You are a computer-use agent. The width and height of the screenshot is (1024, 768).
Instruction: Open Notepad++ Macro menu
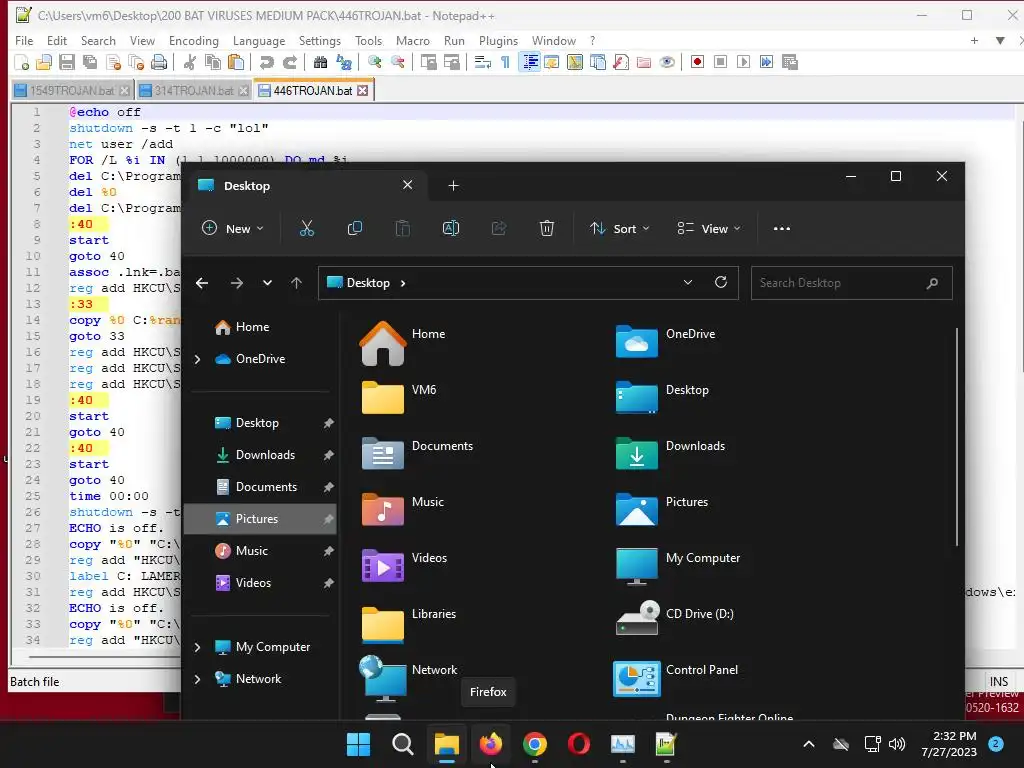tap(413, 40)
